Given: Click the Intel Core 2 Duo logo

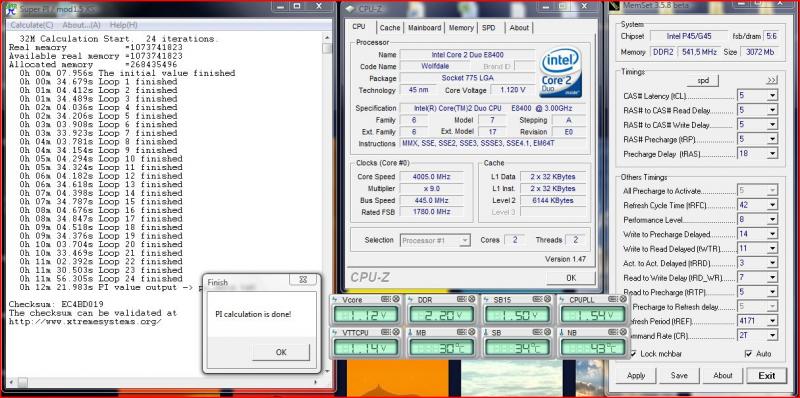Looking at the screenshot, I should click(561, 72).
